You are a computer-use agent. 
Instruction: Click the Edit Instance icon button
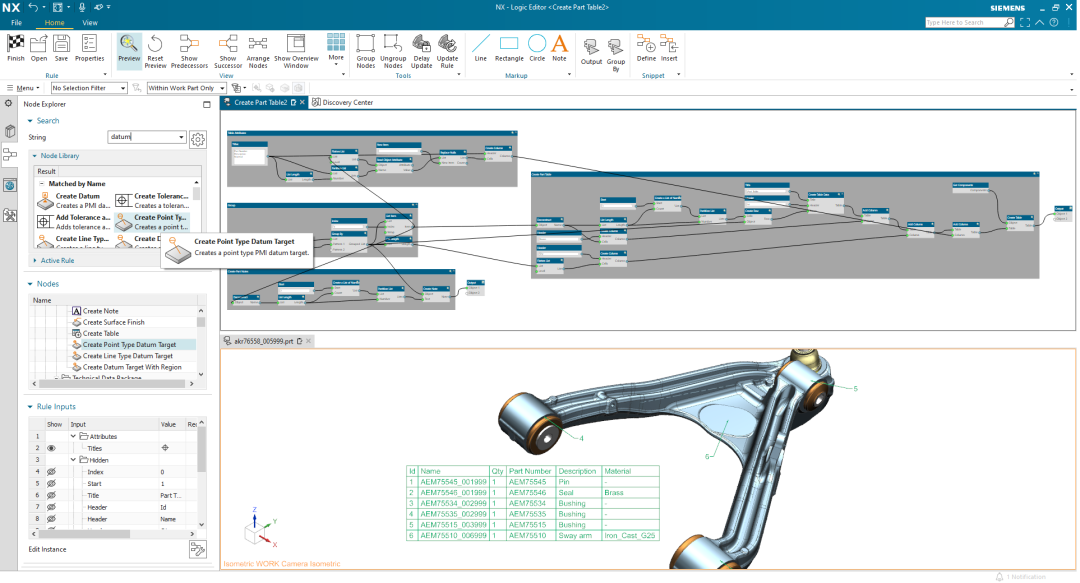pyautogui.click(x=198, y=549)
